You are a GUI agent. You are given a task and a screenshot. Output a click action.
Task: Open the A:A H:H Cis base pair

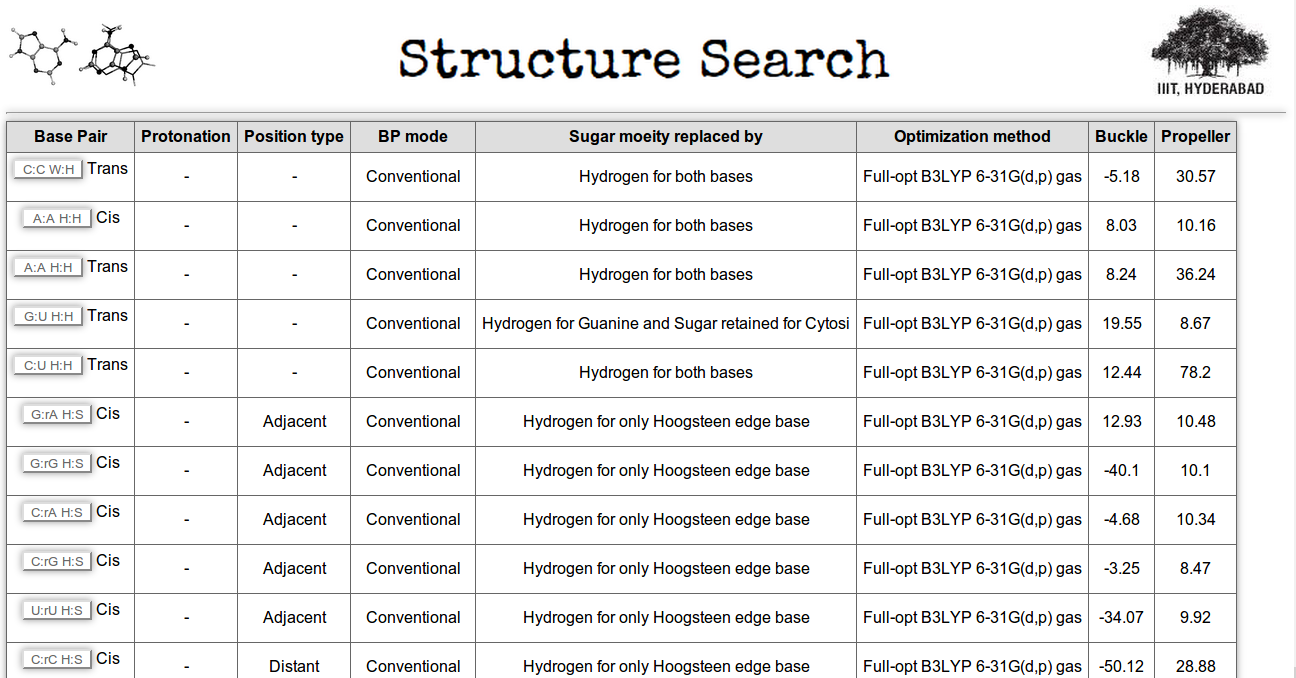coord(57,218)
